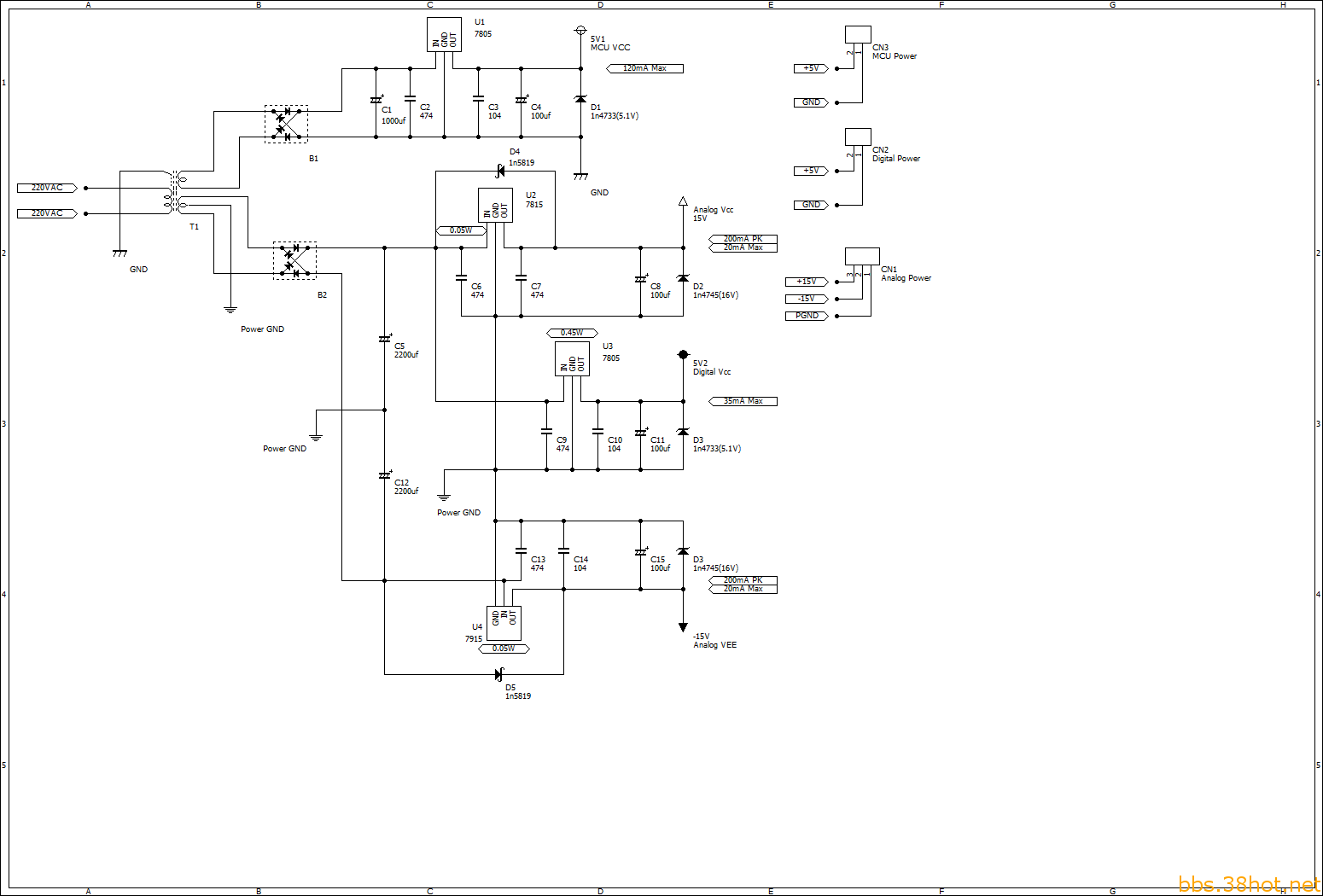Click the D1 zener diode symbol
Image resolution: width=1323 pixels, height=896 pixels.
coord(580,100)
